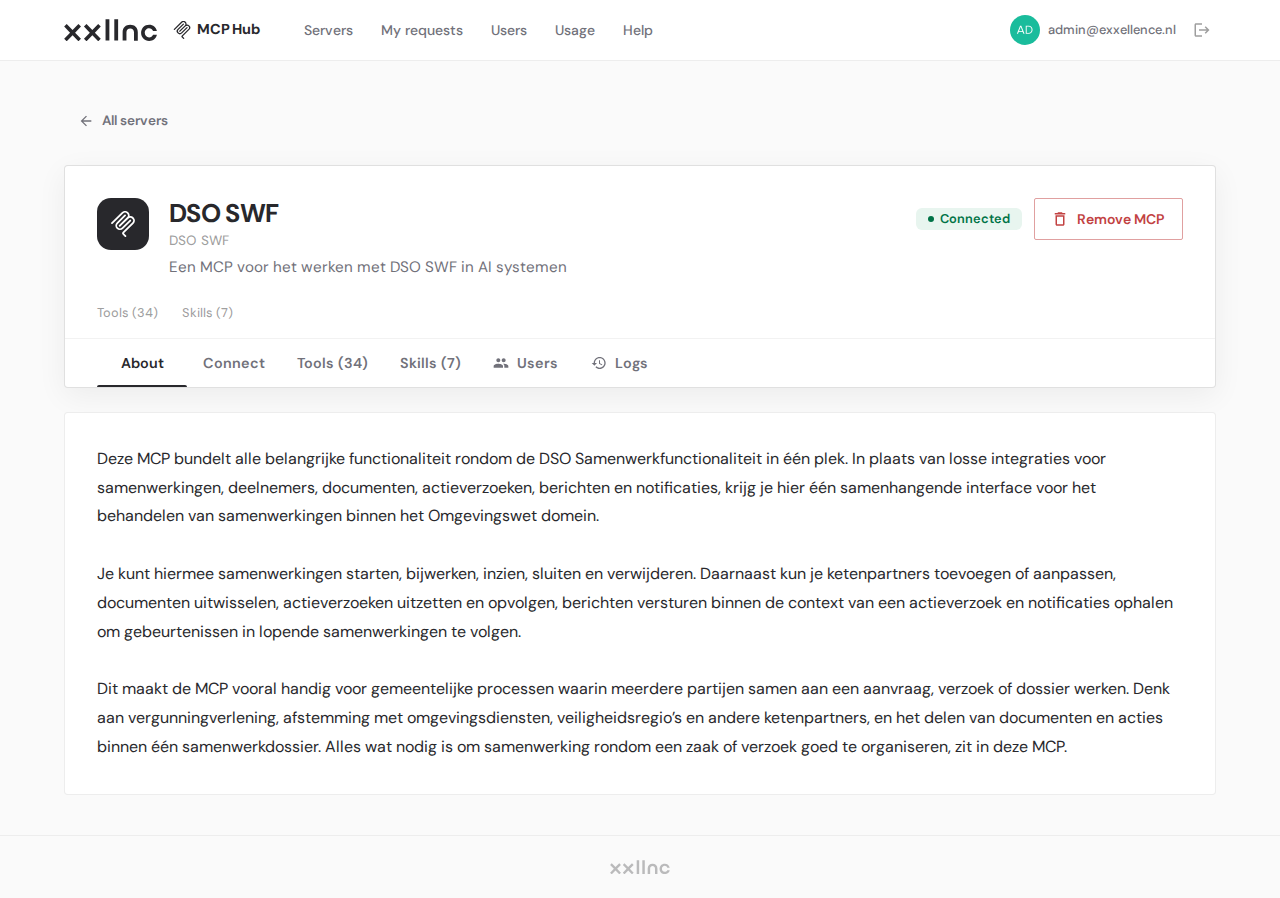Open the Servers menu in the top navigation
Viewport: 1280px width, 898px height.
(328, 30)
